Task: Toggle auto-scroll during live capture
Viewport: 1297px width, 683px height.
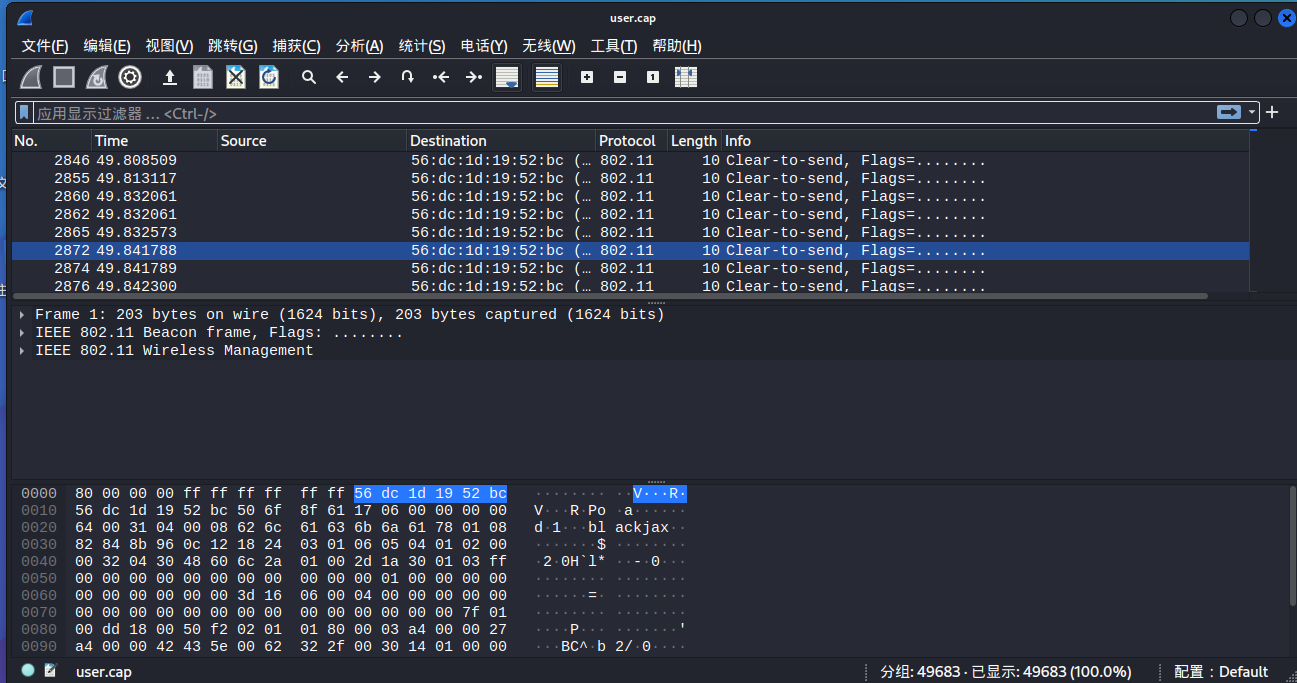Action: click(507, 77)
